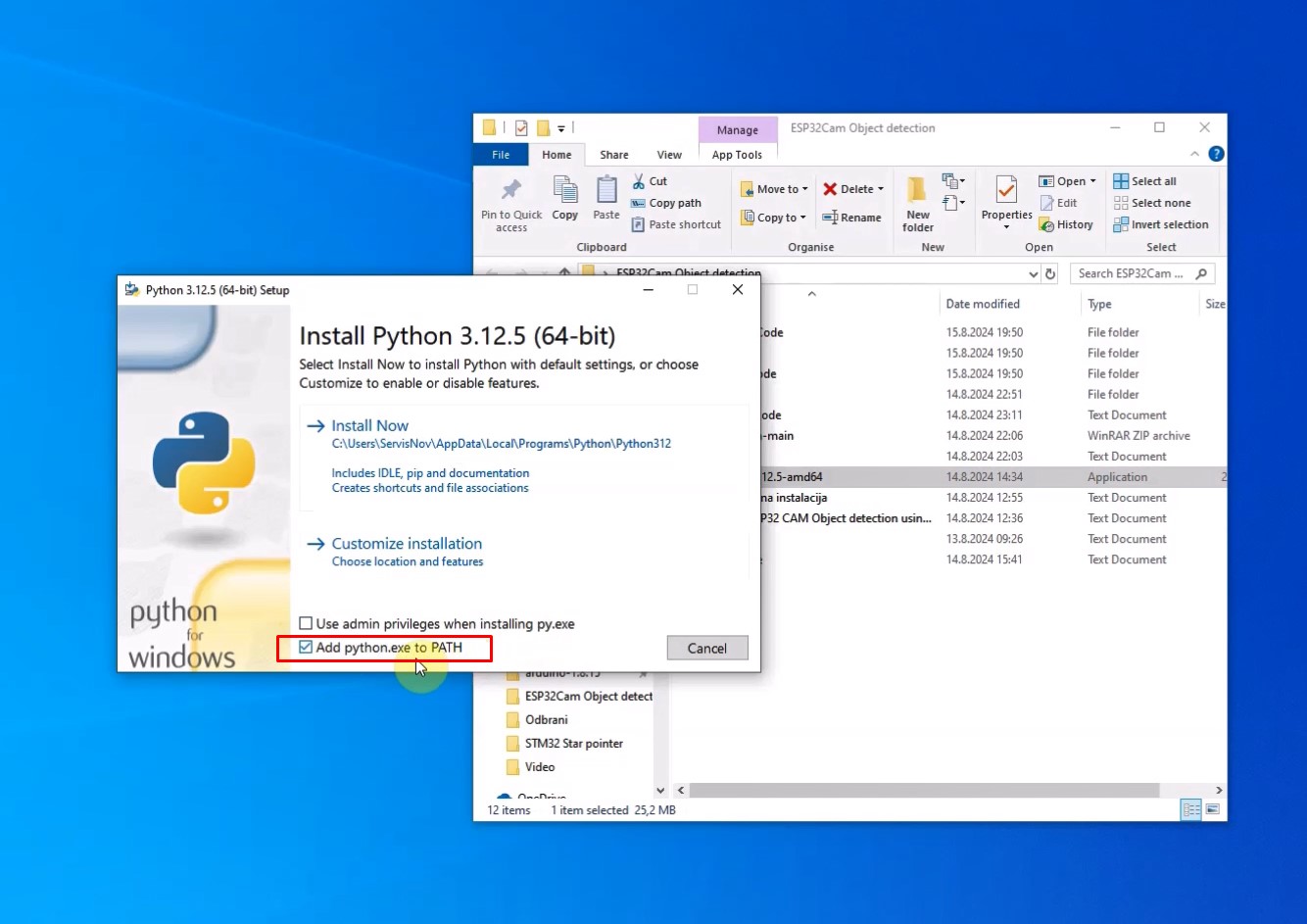Open the View ribbon tab
This screenshot has width=1307, height=924.
(669, 155)
